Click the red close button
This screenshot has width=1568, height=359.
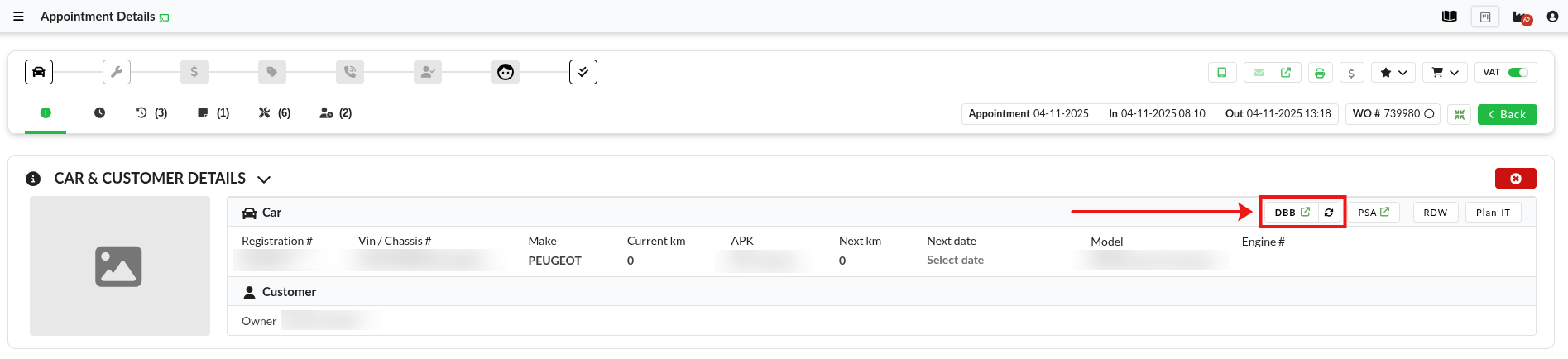click(x=1515, y=179)
